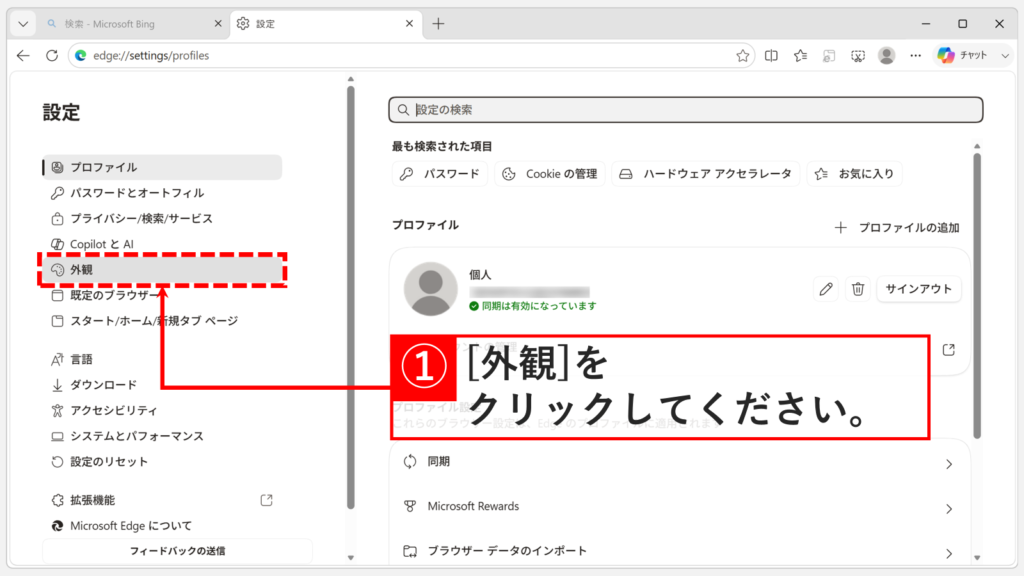Click the 同期は有効になっています status text
This screenshot has height=576, width=1024.
click(539, 306)
